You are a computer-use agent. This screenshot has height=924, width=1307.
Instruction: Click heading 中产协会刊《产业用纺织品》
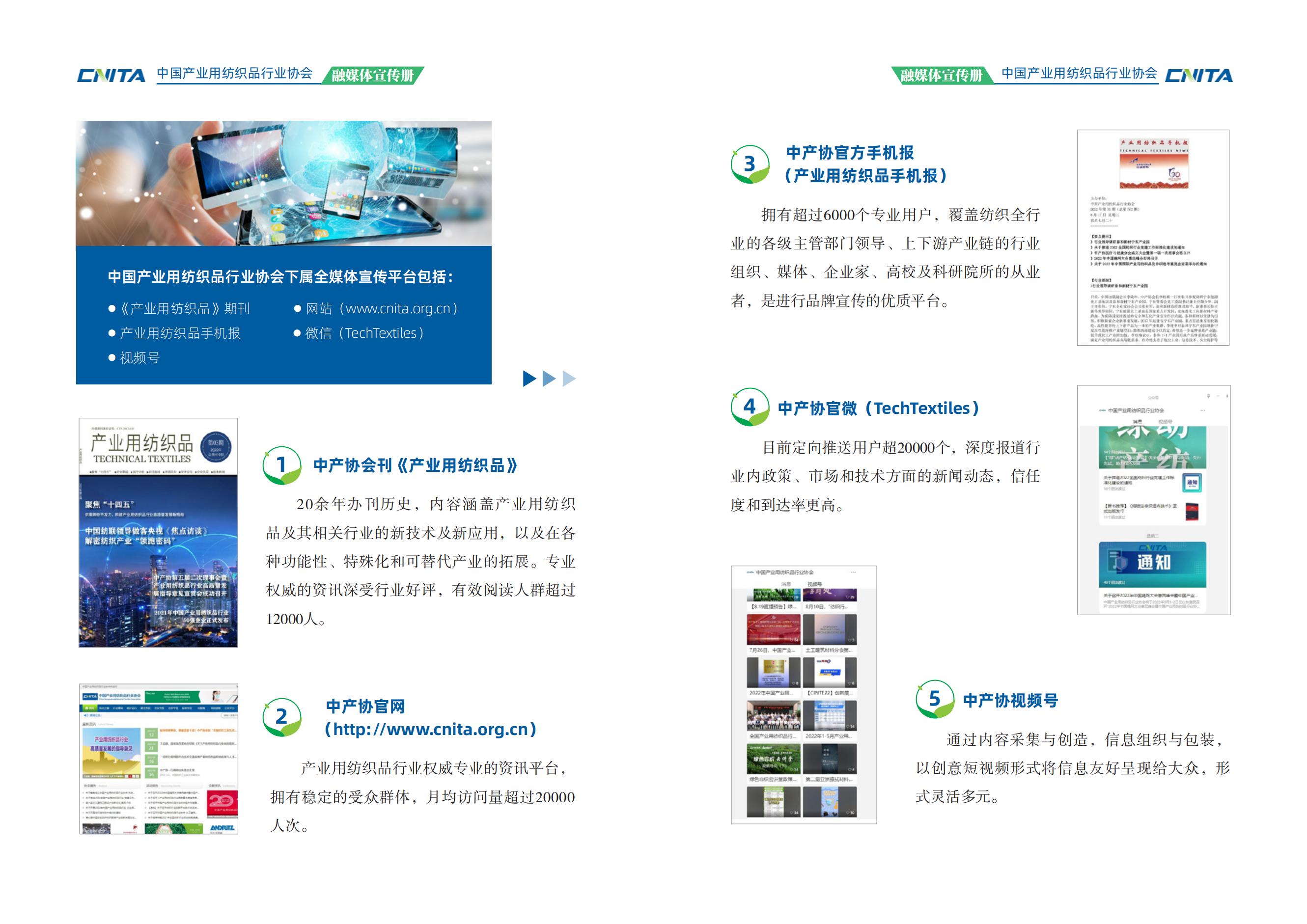(416, 465)
